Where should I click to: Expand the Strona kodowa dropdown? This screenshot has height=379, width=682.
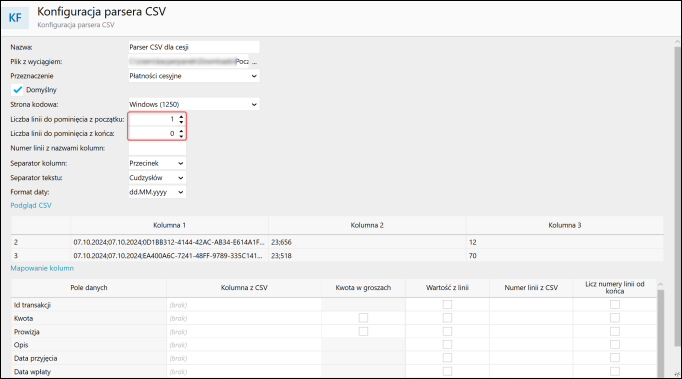coord(194,104)
